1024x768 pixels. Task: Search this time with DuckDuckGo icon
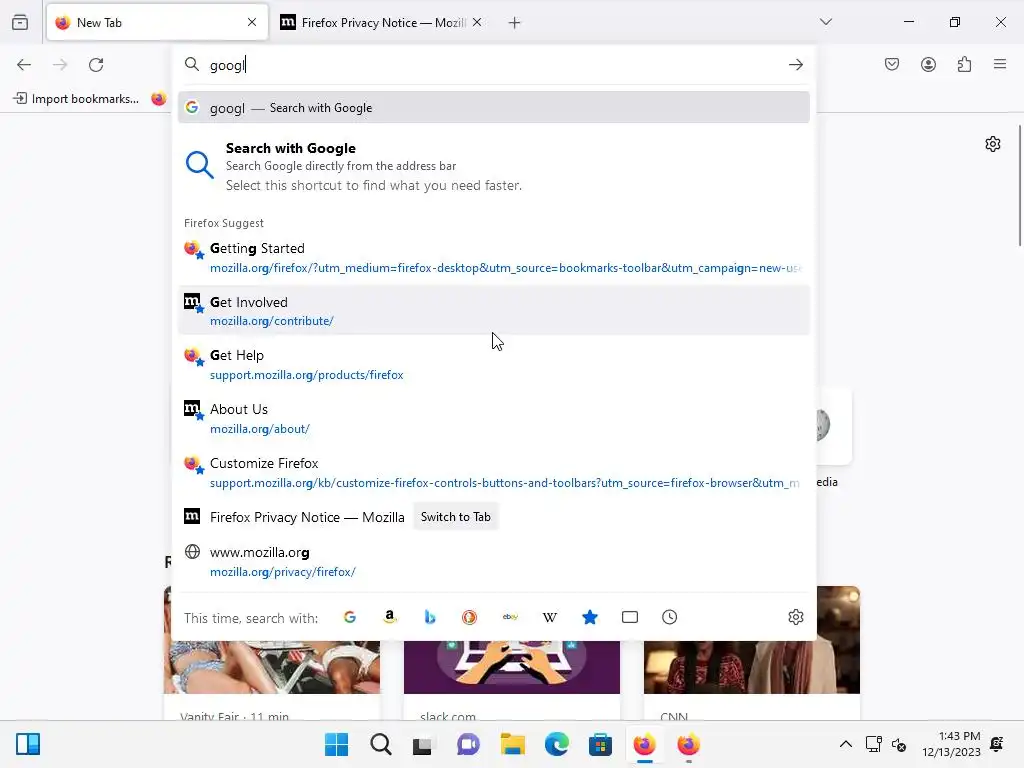coord(470,617)
